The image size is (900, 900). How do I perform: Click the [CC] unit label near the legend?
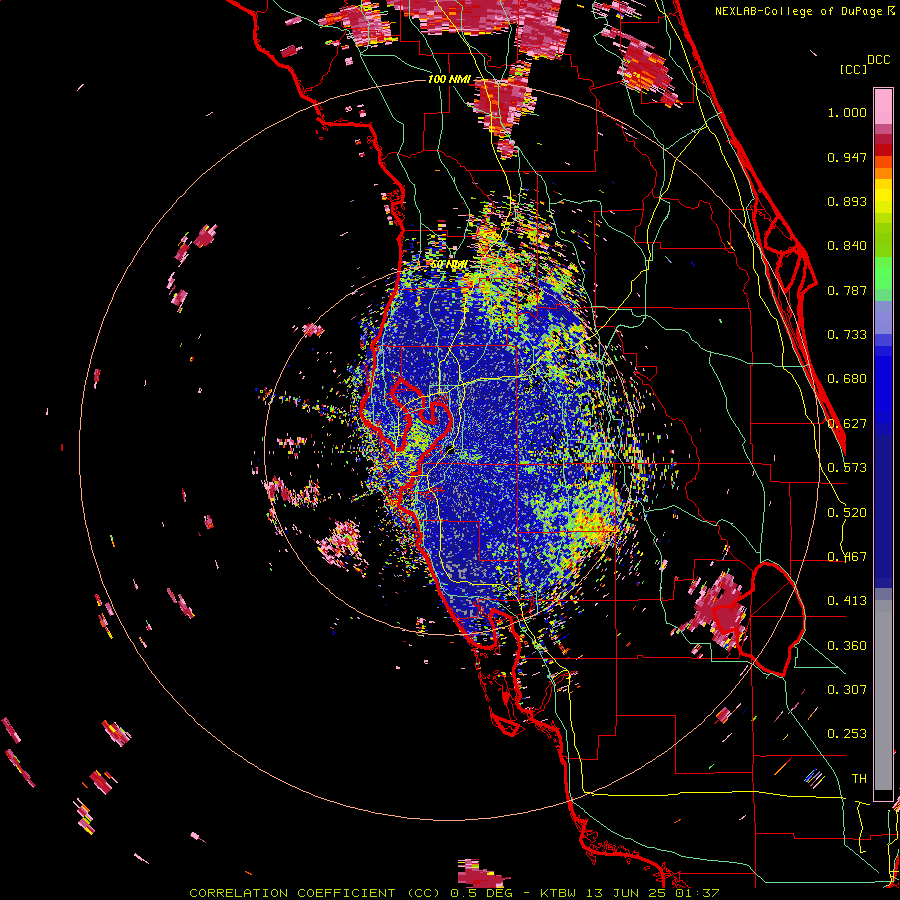coord(854,69)
